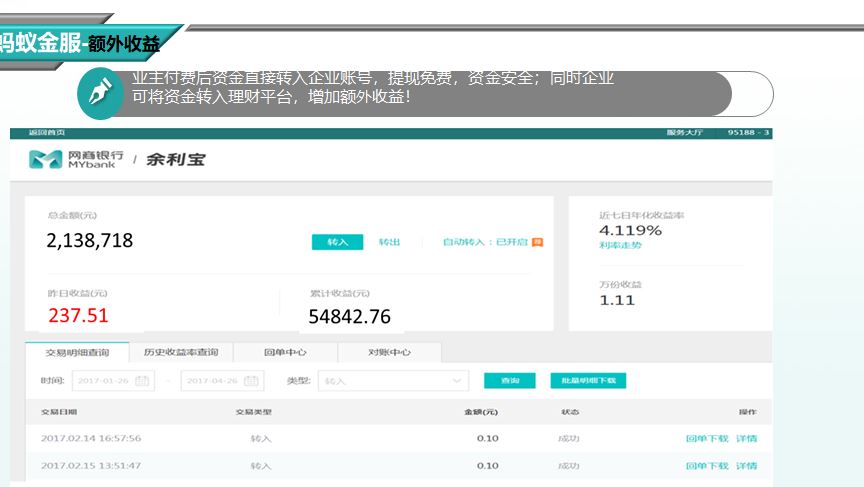Open 服务大厅 in the top bar

tap(685, 133)
